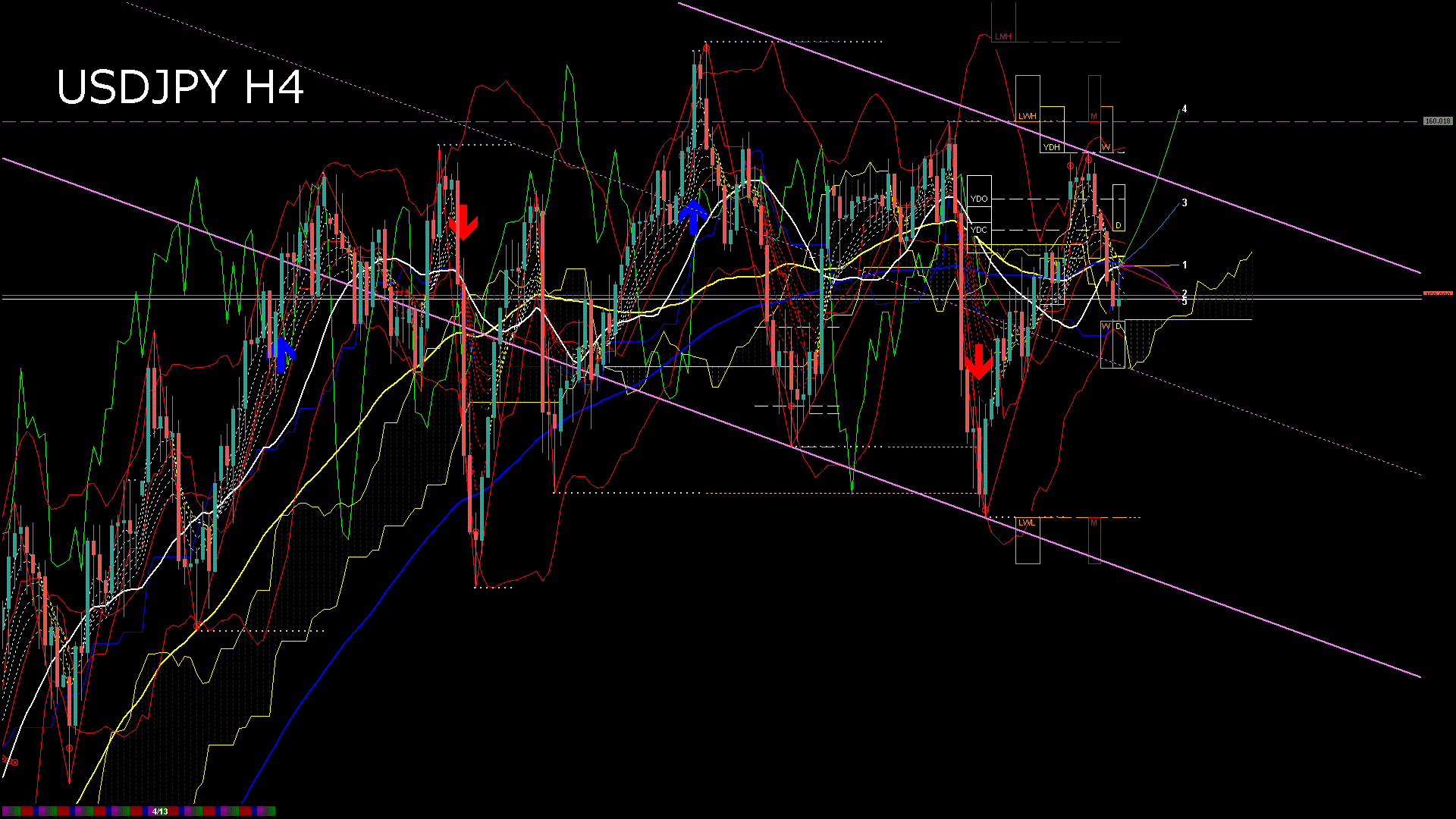This screenshot has height=819, width=1456.
Task: Click the blue up arrow near chart center
Action: (693, 216)
